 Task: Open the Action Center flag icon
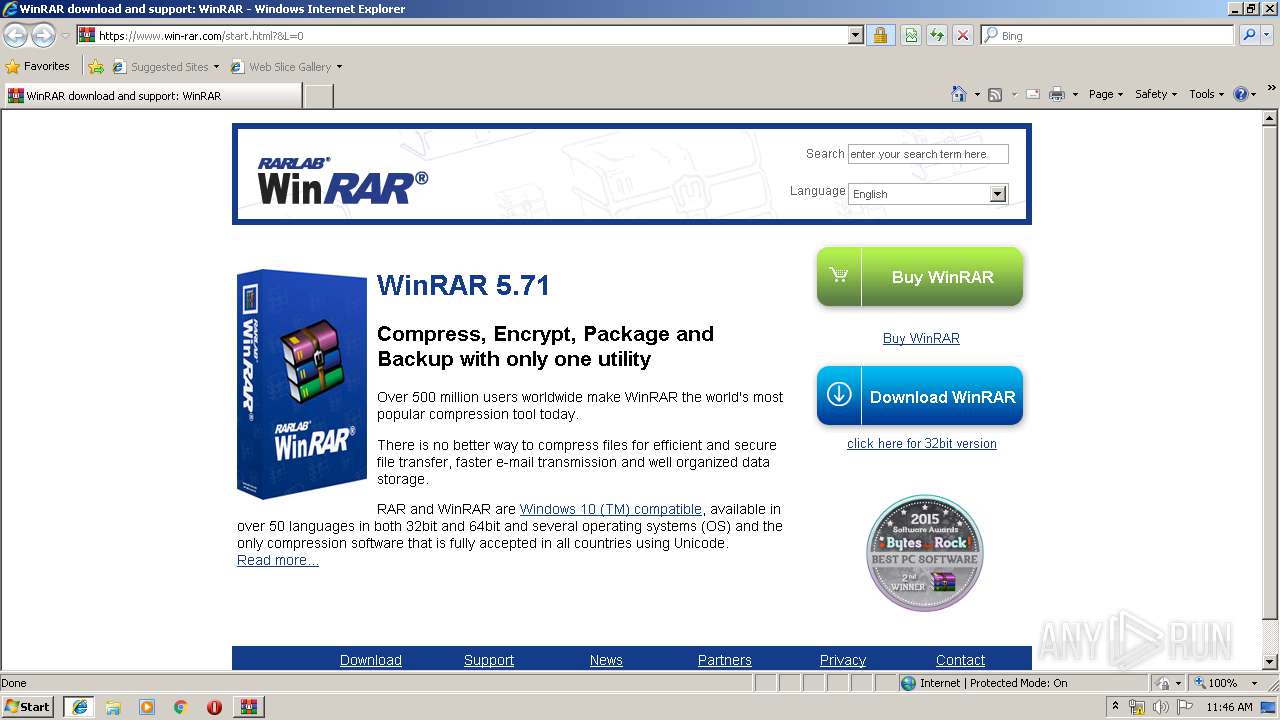click(x=1185, y=707)
